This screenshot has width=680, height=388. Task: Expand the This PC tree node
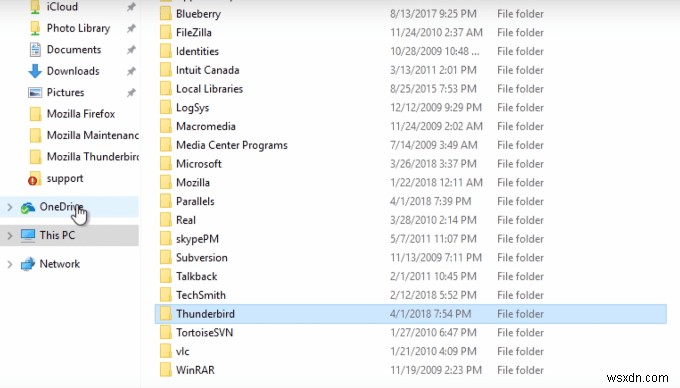tap(10, 236)
